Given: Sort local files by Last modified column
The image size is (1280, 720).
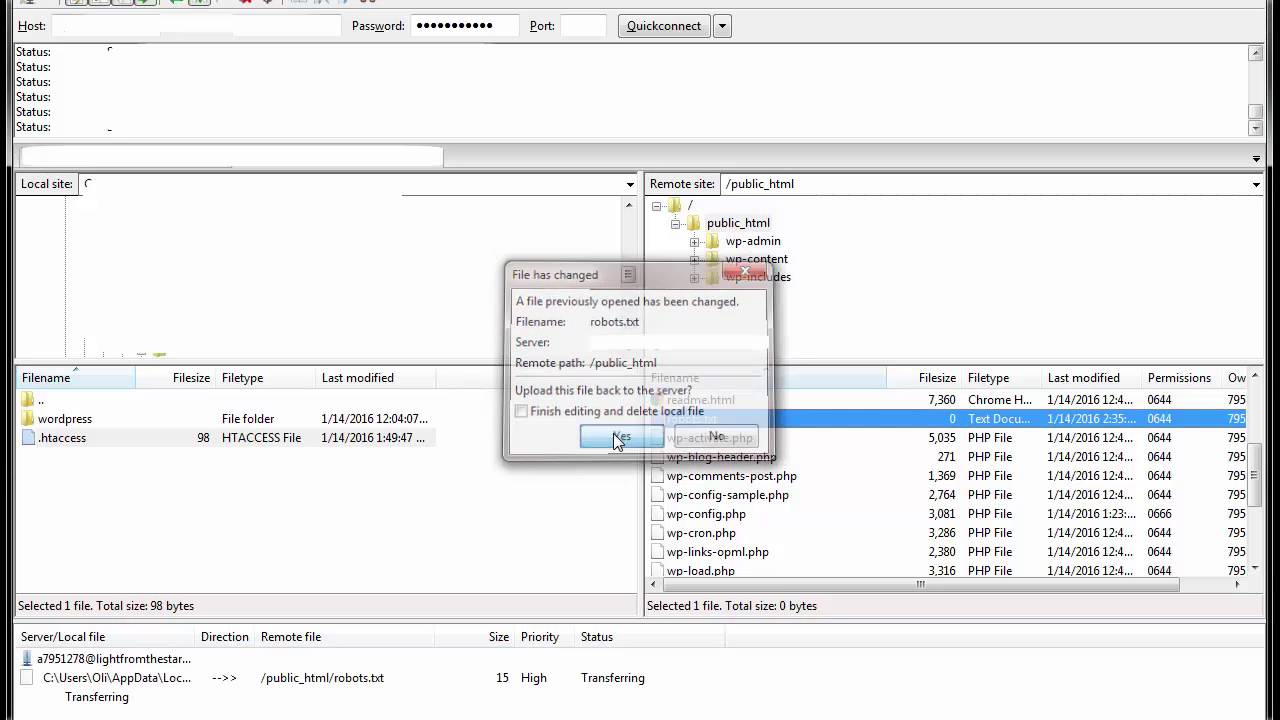Looking at the screenshot, I should coord(376,378).
